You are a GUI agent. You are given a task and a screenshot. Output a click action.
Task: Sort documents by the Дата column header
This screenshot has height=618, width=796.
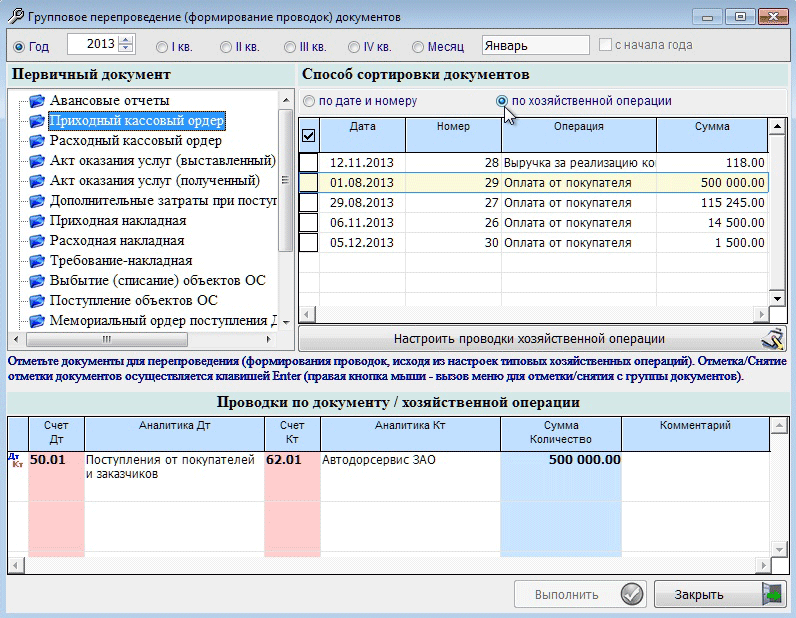click(362, 135)
